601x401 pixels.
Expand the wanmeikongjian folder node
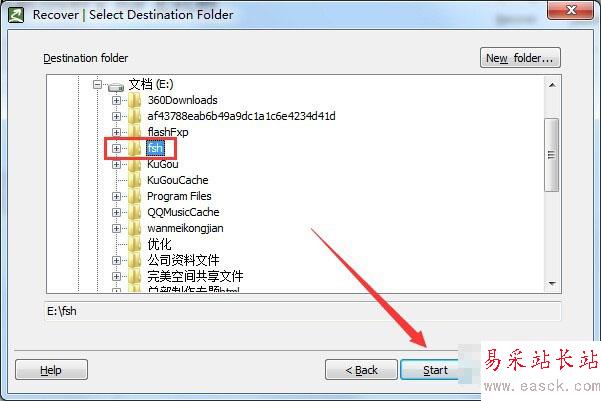[116, 228]
